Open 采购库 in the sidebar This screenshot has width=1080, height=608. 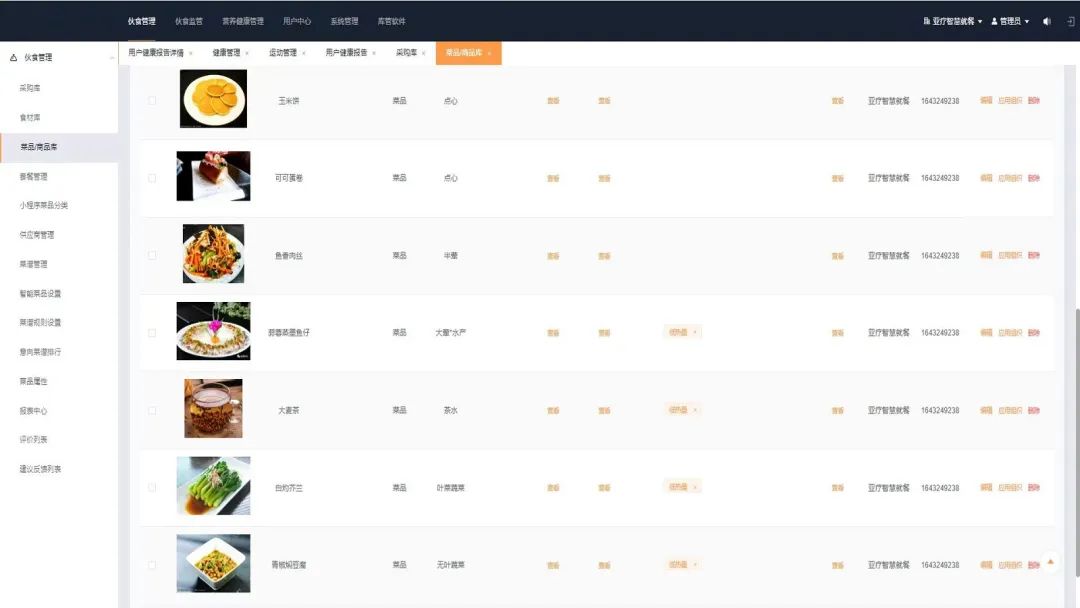point(30,88)
